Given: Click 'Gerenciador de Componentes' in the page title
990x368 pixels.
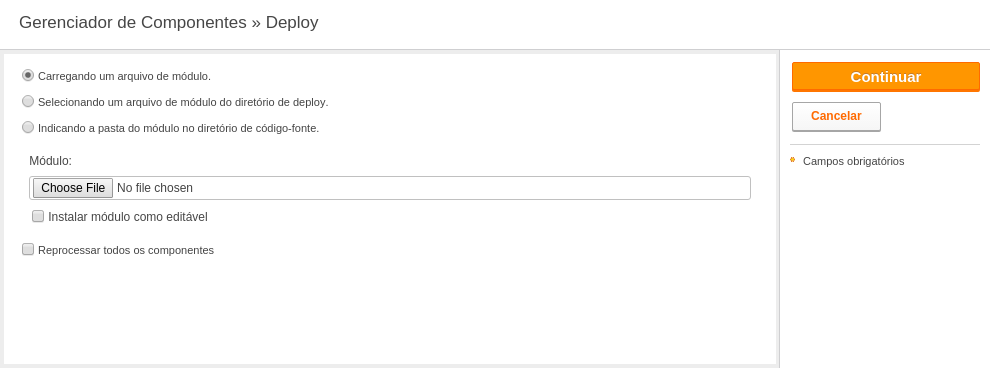Looking at the screenshot, I should point(133,22).
